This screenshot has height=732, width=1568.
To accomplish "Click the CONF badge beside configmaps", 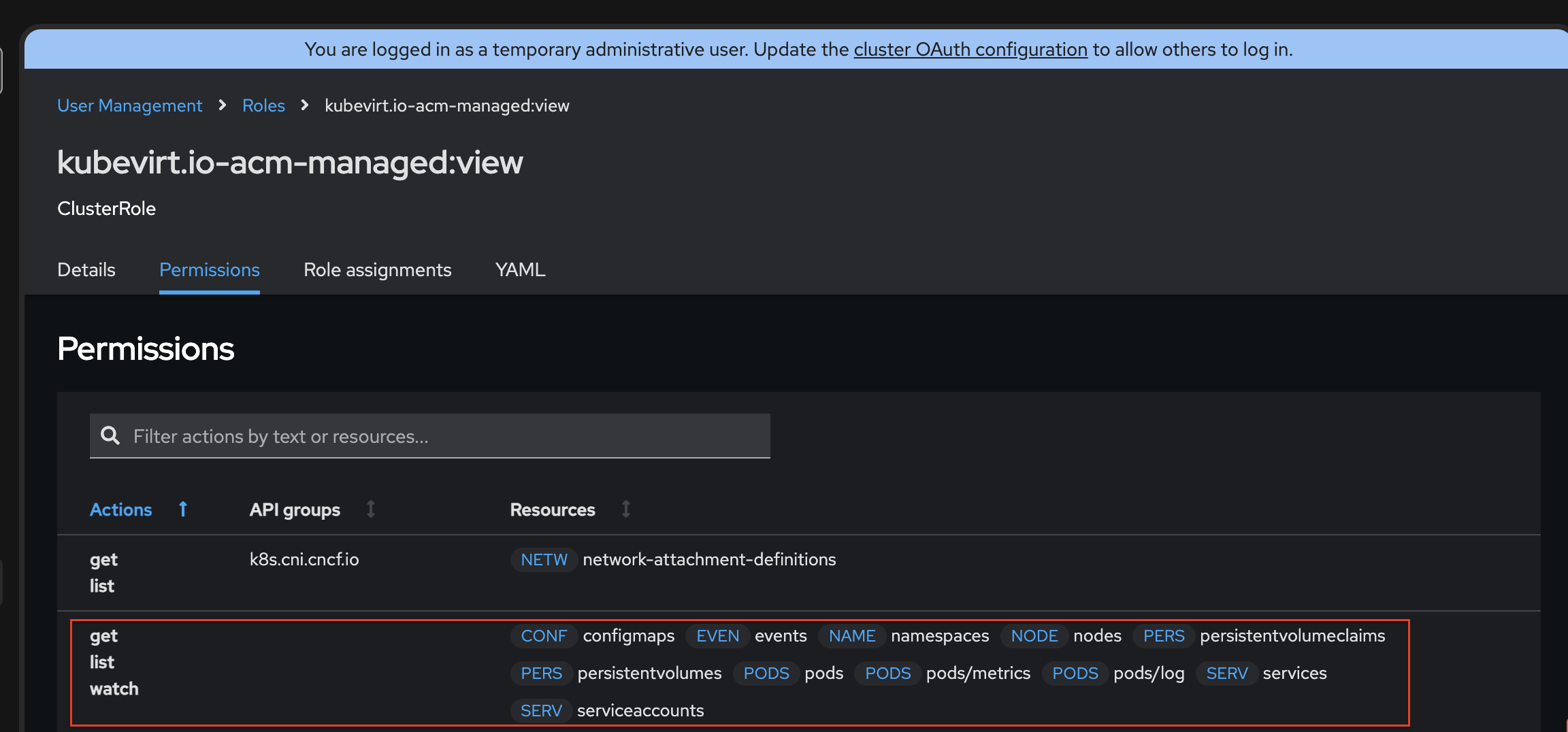I will (544, 635).
